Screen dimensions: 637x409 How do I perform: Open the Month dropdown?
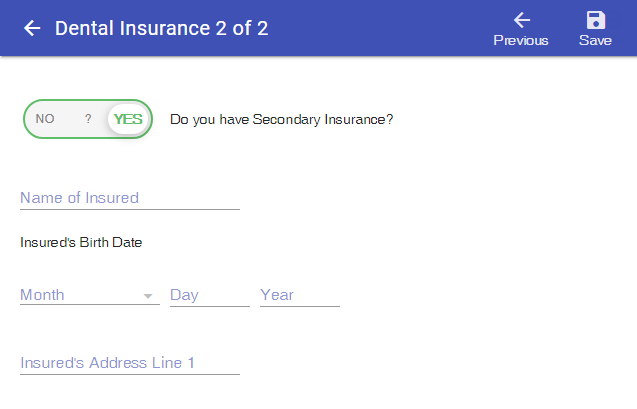pos(90,295)
